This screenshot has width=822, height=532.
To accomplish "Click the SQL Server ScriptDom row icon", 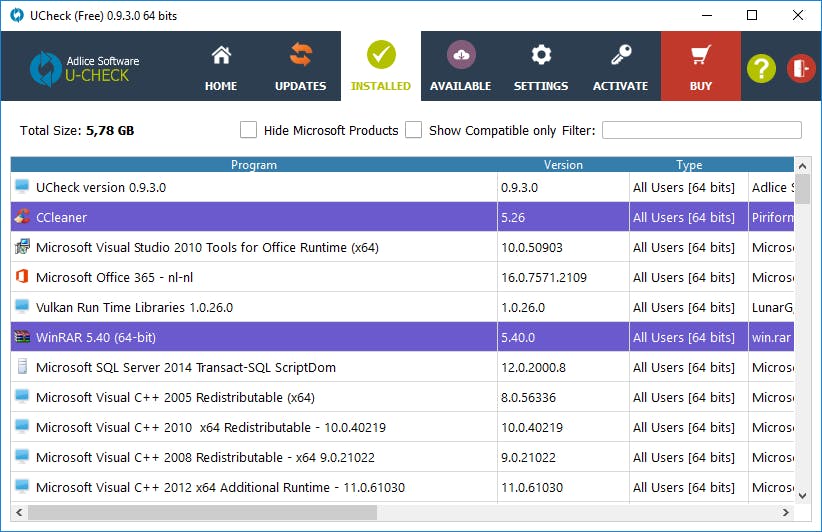I will [22, 366].
